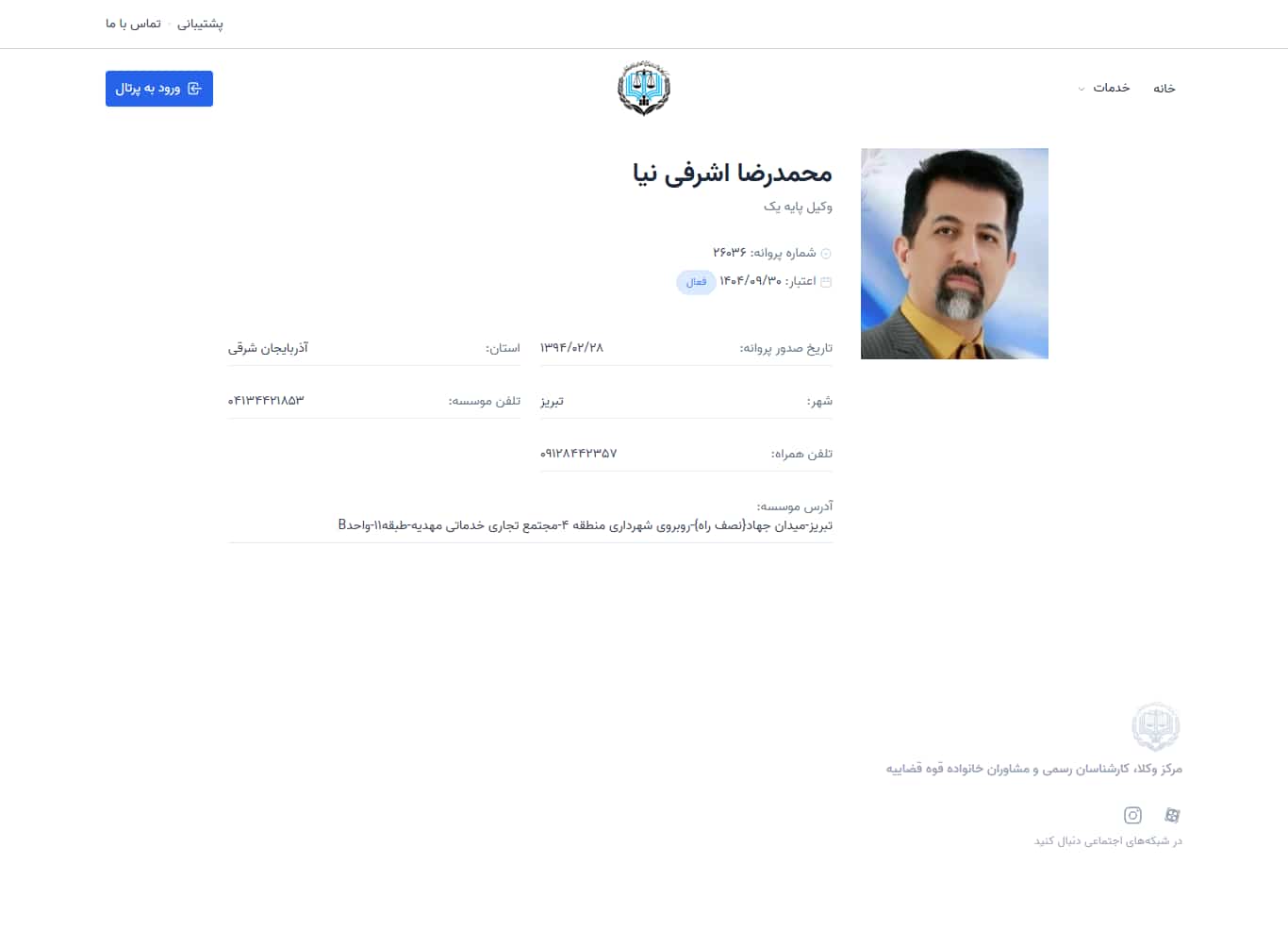Call the mobile number ۰۹۱۲۸۴۴۲۳۵۷
This screenshot has width=1288, height=930.
pos(579,453)
